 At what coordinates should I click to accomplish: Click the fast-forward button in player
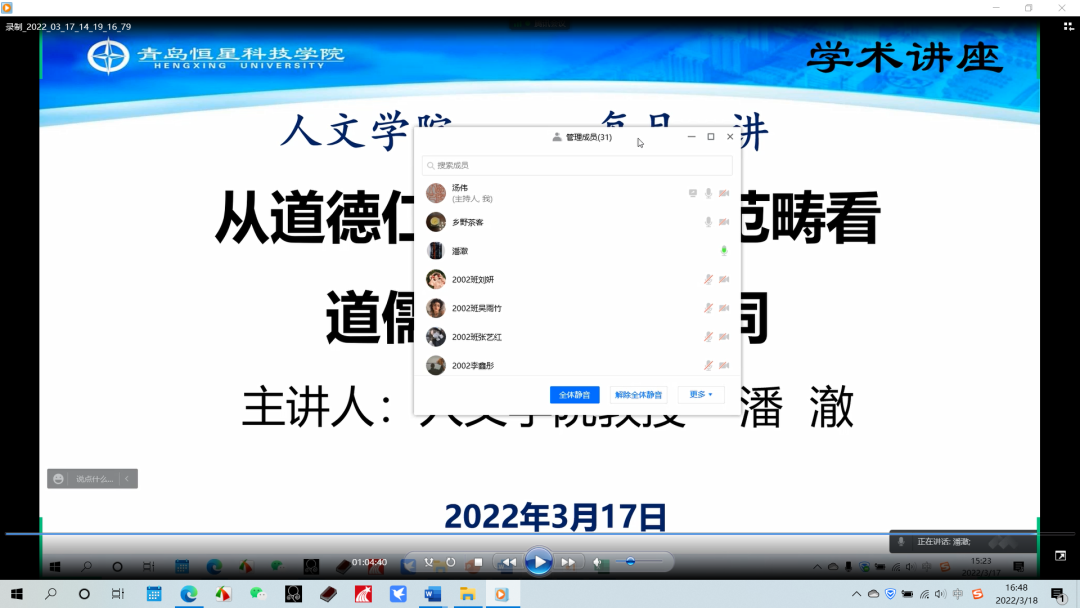[x=568, y=562]
